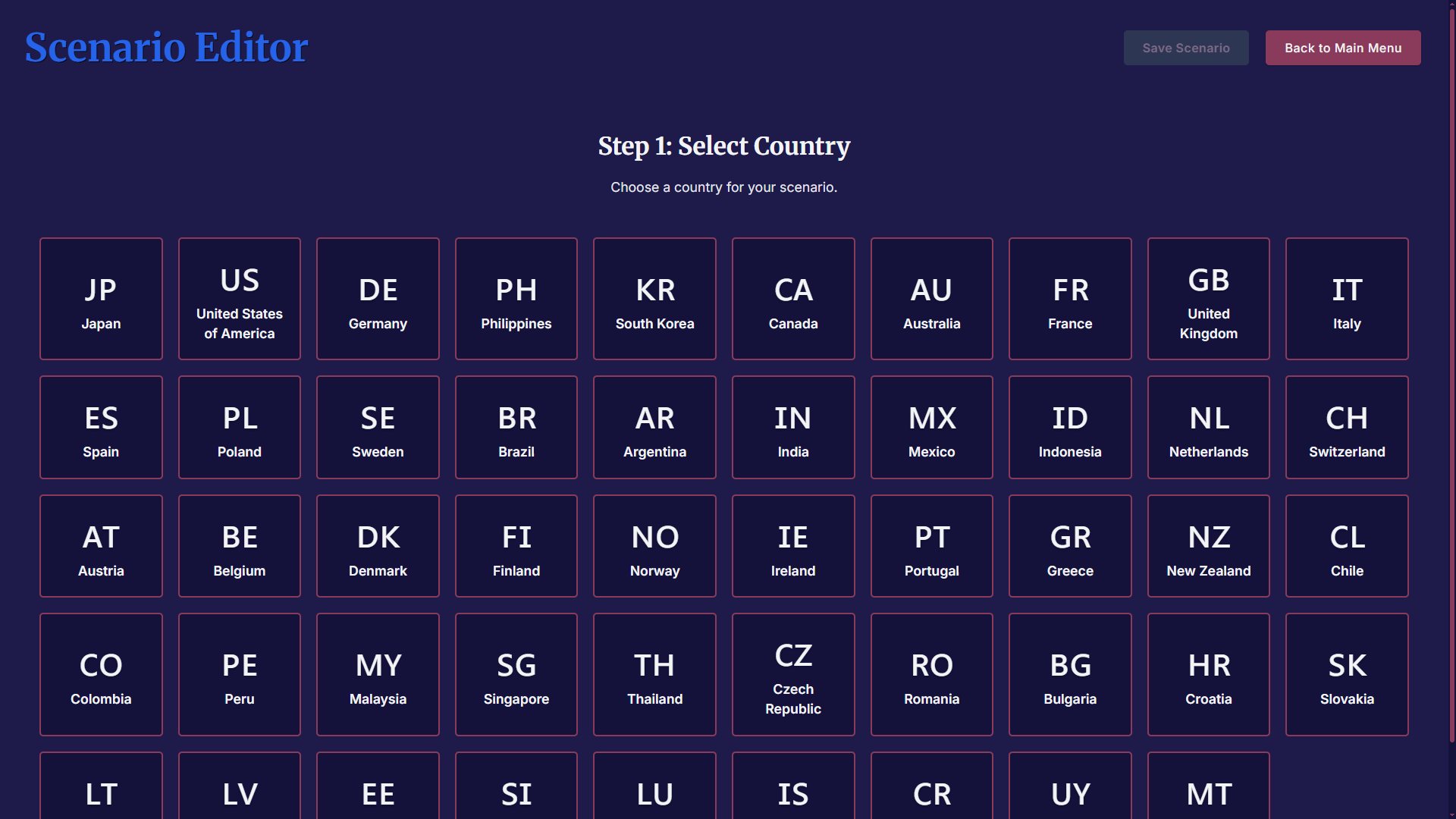Select Brazil from the country grid
Viewport: 1456px width, 819px height.
click(516, 428)
